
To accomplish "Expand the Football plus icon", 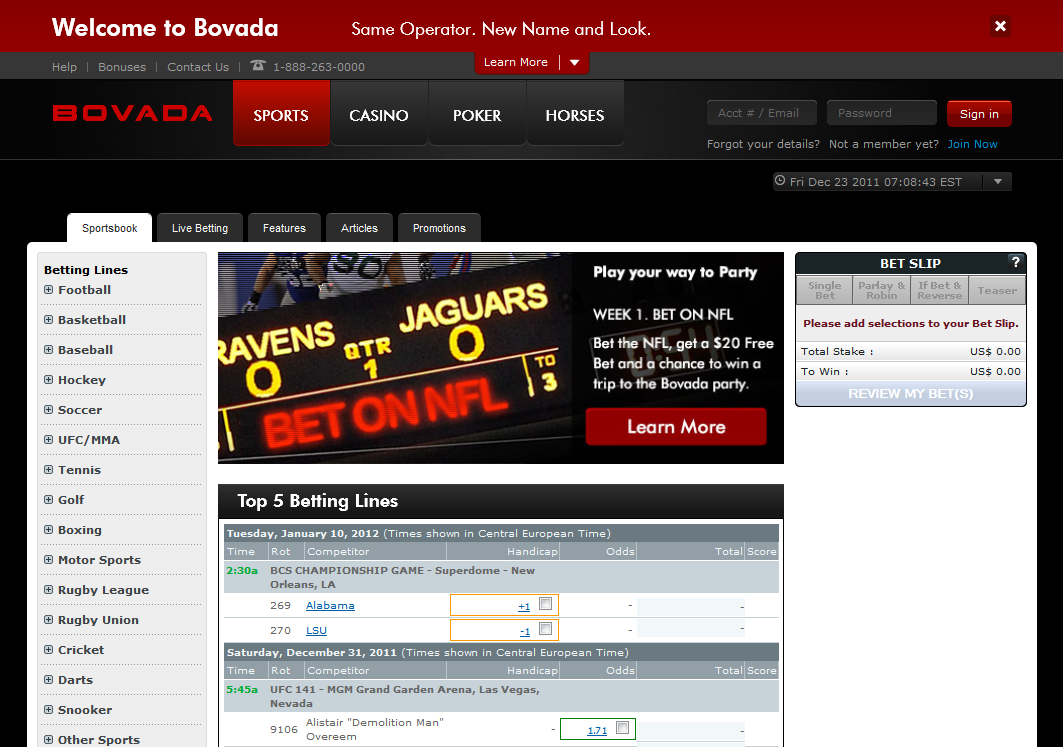I will 48,289.
